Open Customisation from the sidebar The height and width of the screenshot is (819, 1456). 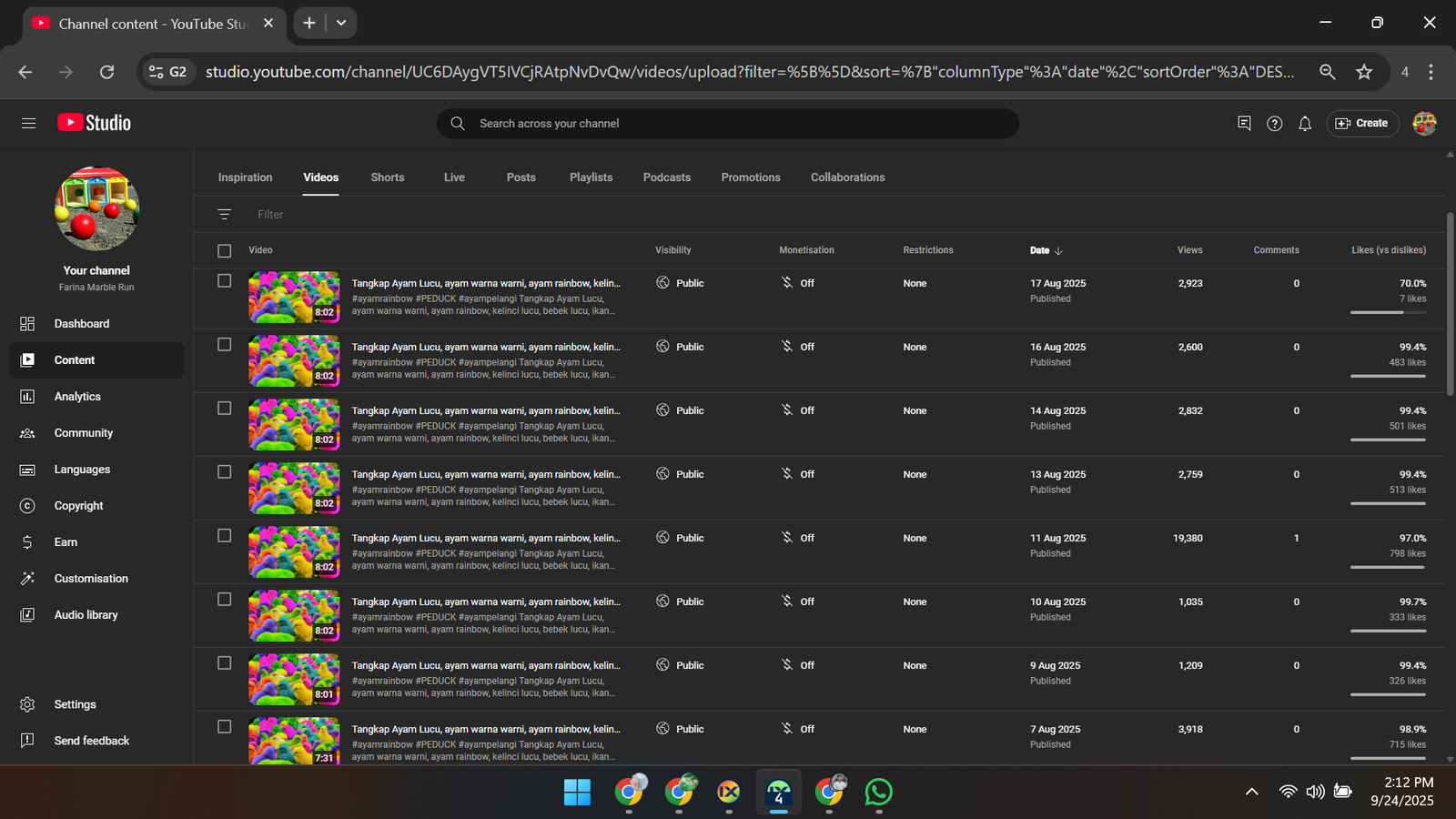click(x=91, y=579)
